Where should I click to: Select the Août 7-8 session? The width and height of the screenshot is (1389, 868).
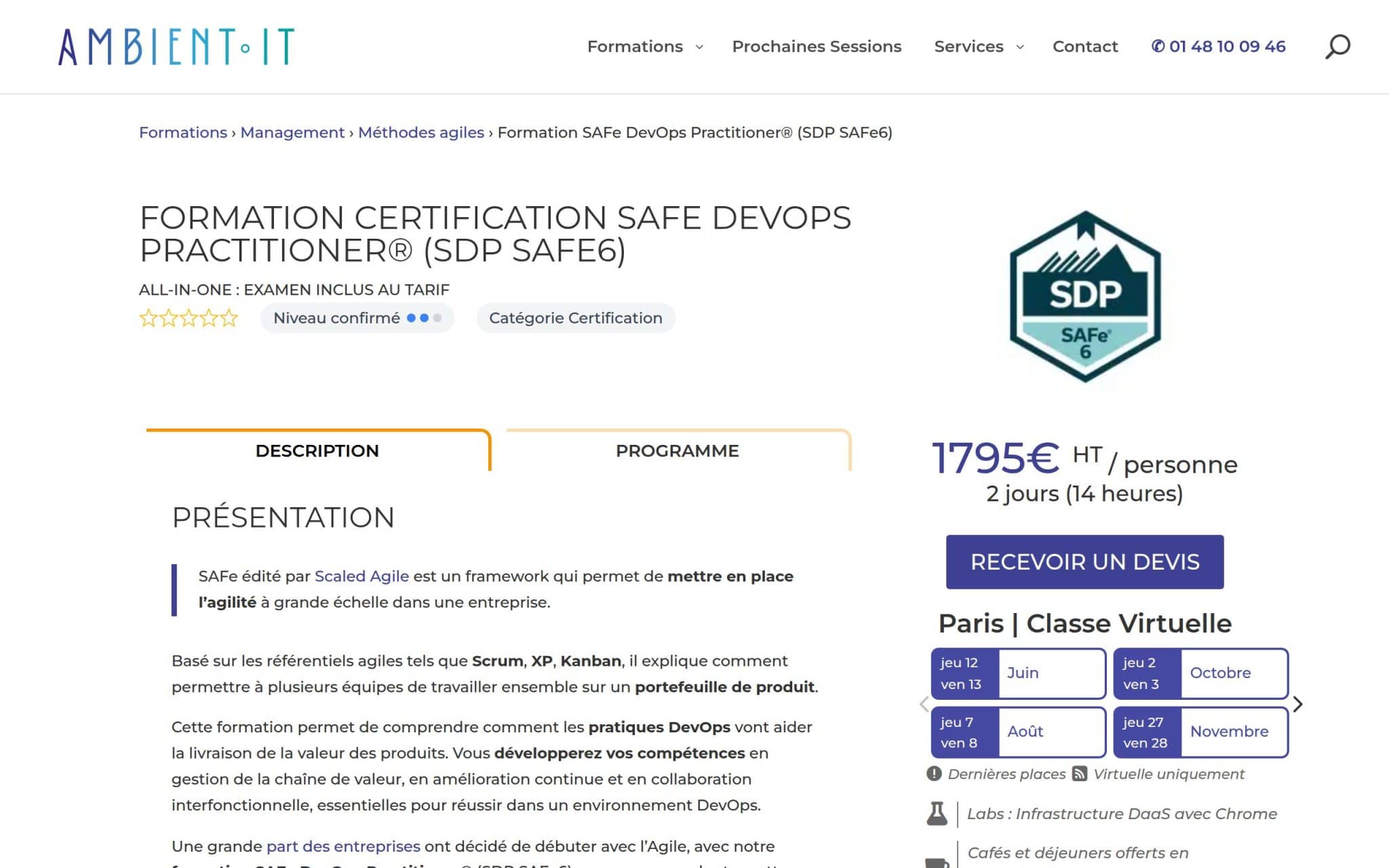click(1019, 732)
